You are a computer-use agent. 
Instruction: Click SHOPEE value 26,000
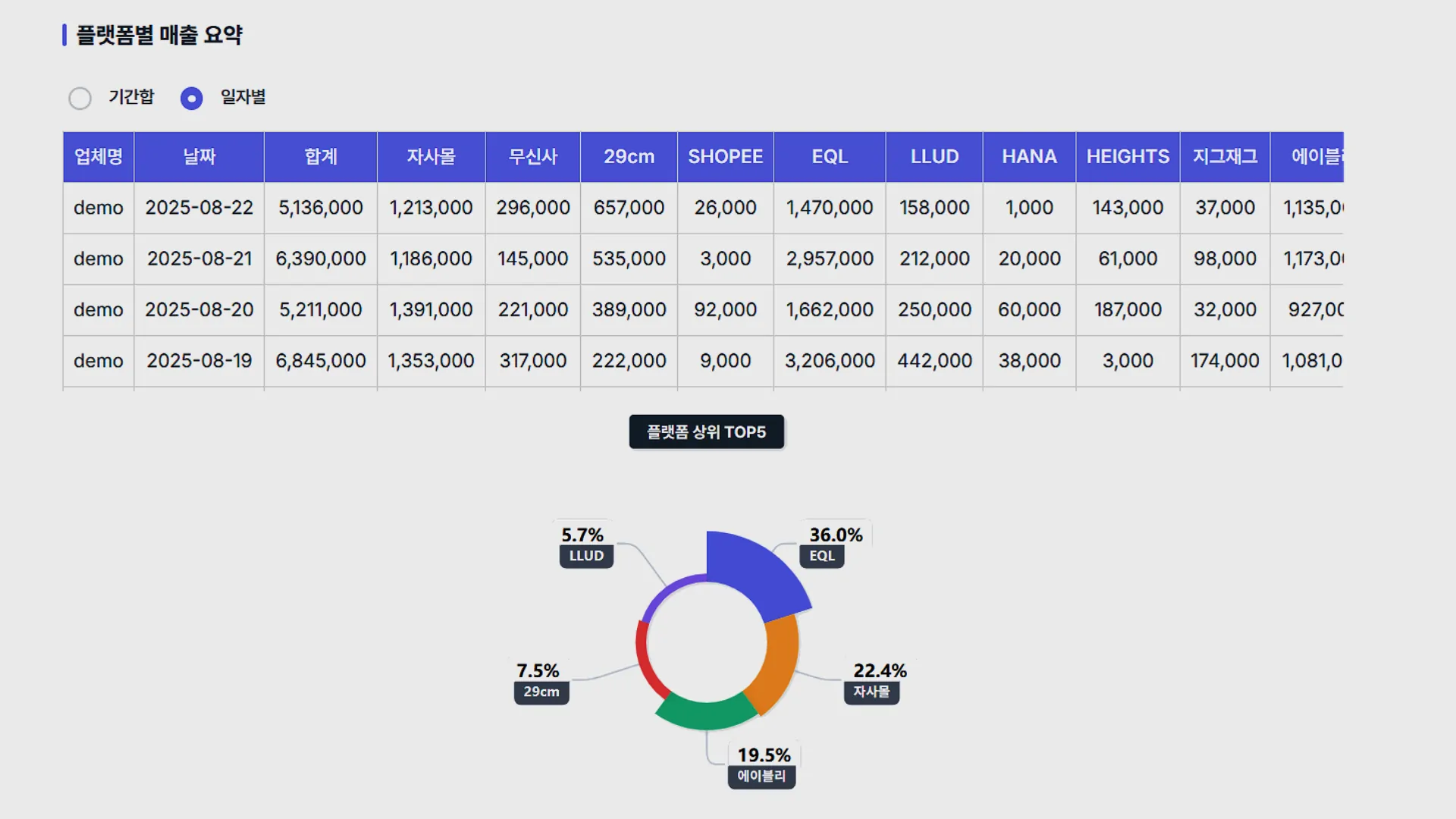[x=726, y=208]
